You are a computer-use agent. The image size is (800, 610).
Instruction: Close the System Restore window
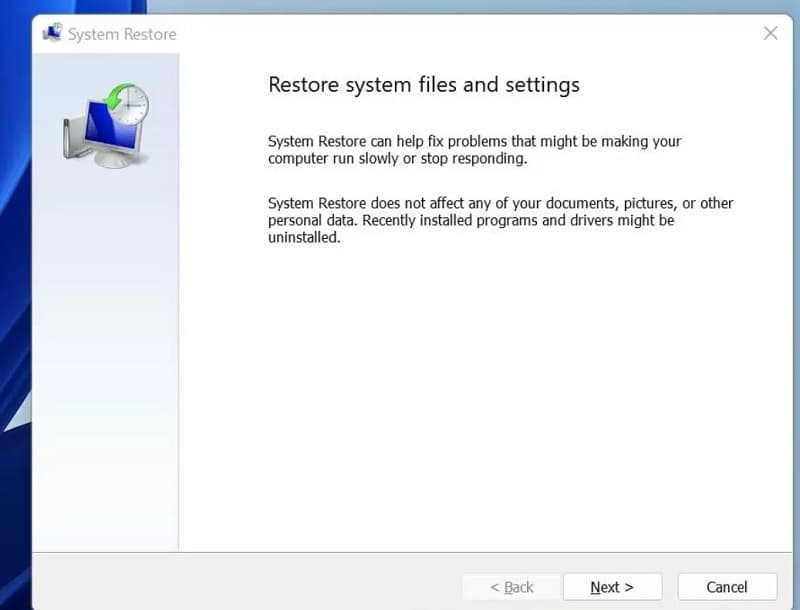(x=770, y=33)
